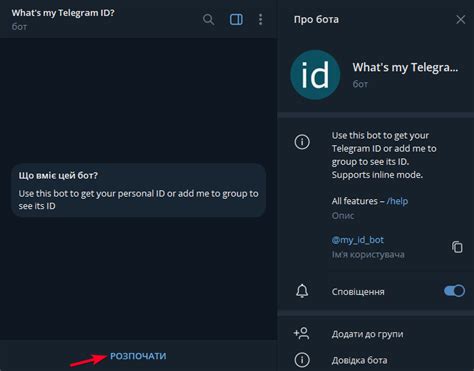The width and height of the screenshot is (474, 371).
Task: Click the Сповіщення label row
Action: [376, 291]
